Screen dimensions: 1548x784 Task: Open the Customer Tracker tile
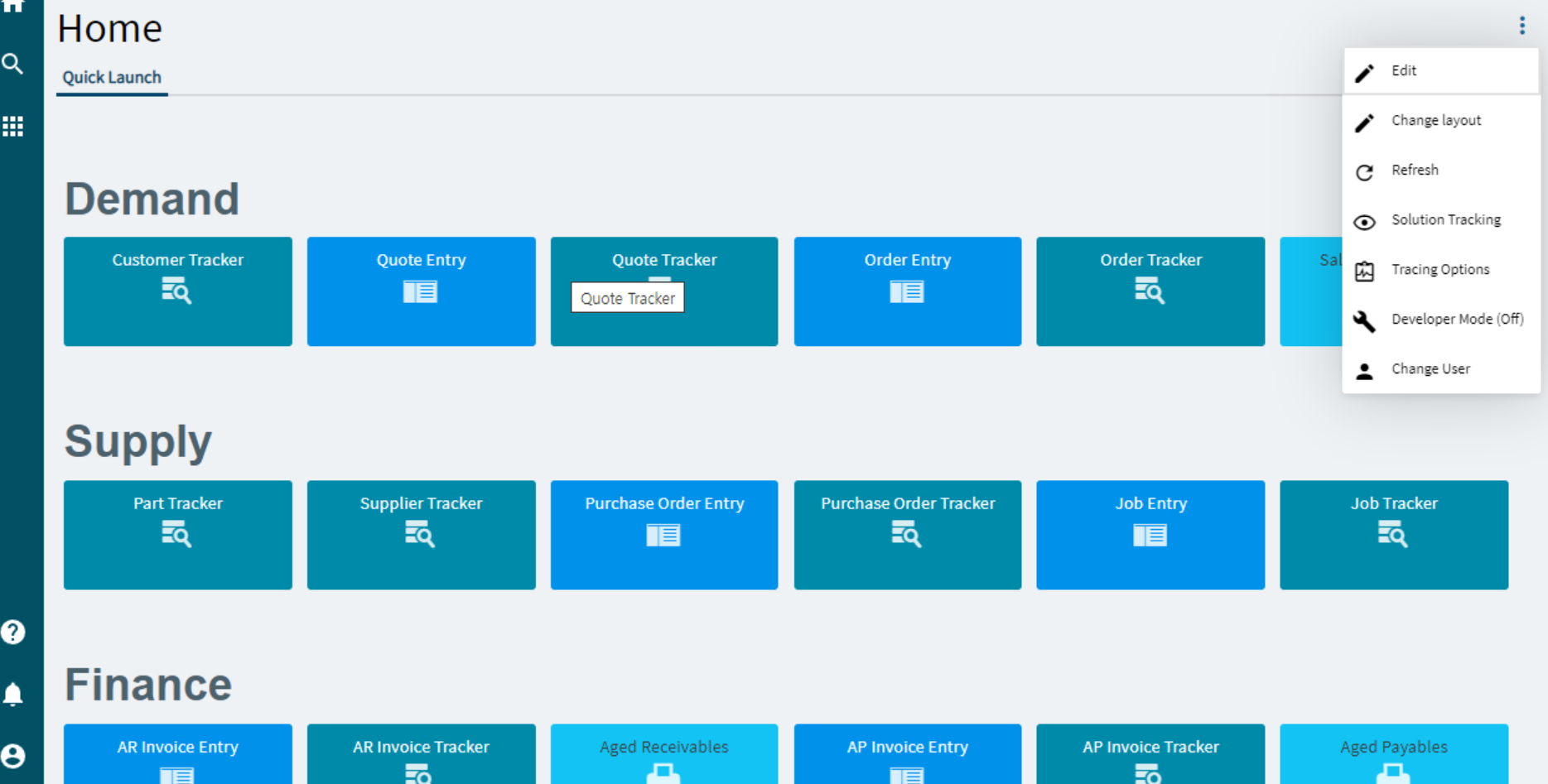[x=178, y=291]
